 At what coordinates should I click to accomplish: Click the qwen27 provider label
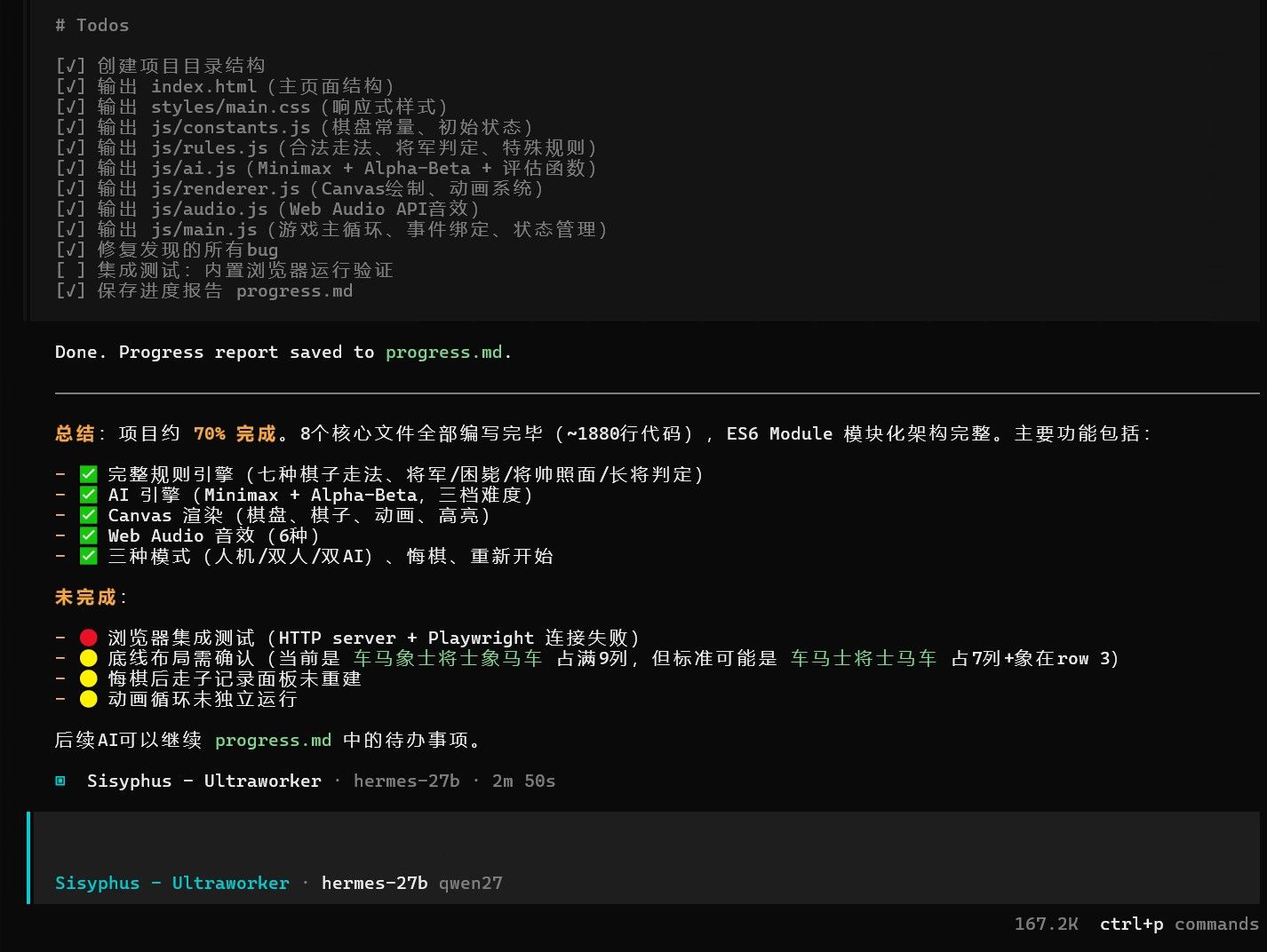coord(470,883)
